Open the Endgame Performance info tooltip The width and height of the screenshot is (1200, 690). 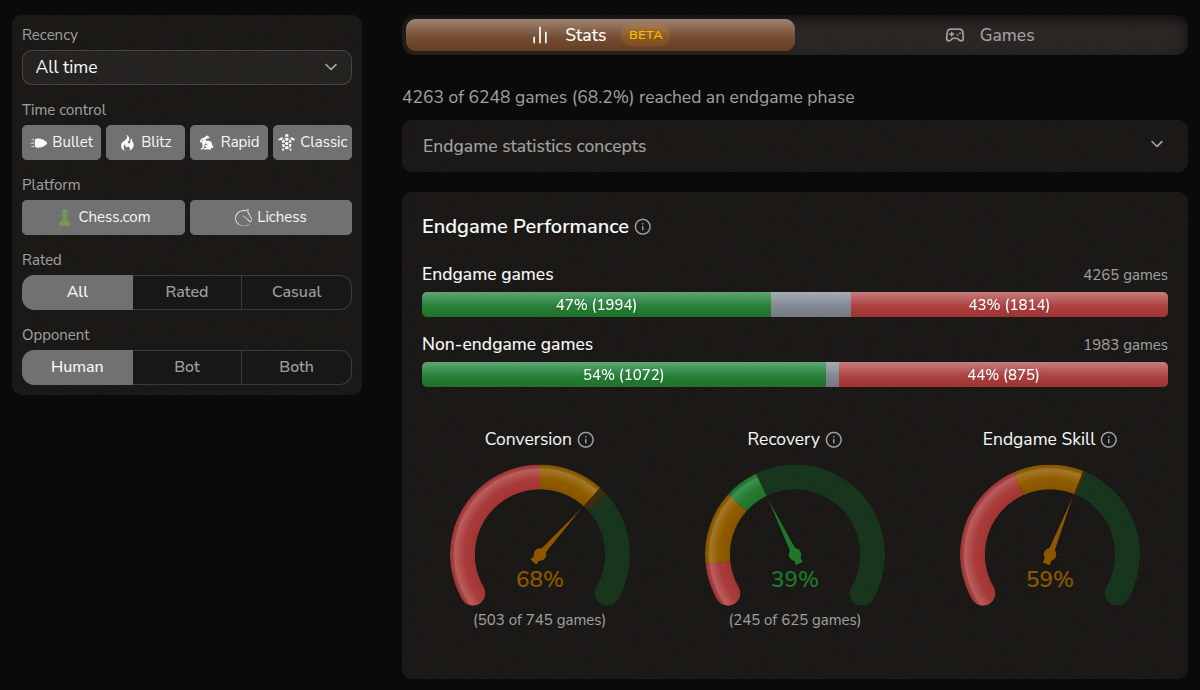click(643, 227)
